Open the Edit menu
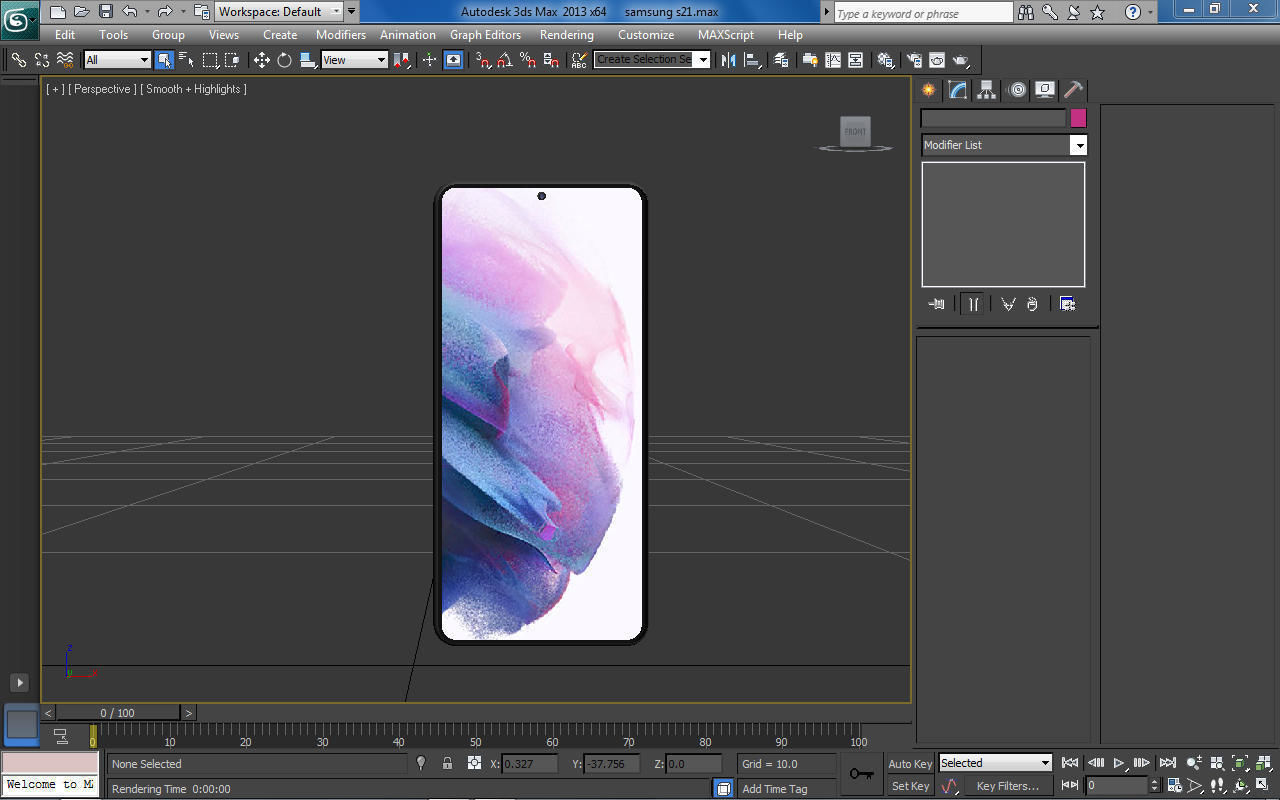This screenshot has height=800, width=1280. (x=65, y=34)
